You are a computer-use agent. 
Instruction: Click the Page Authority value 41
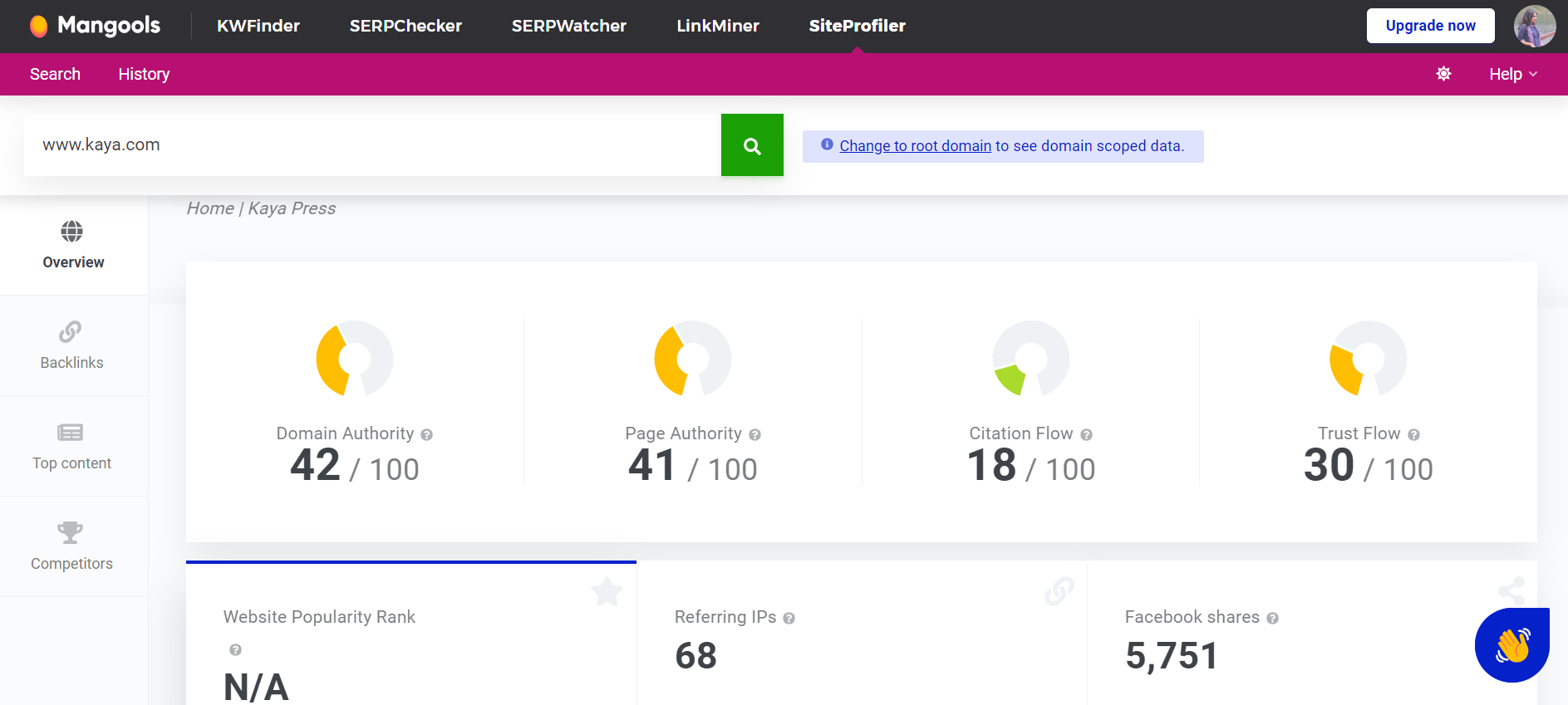(652, 465)
